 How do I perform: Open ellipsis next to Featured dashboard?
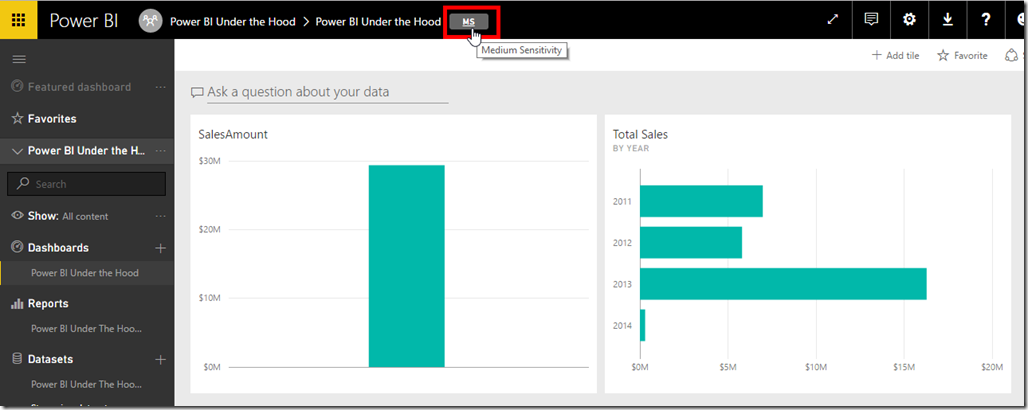coord(161,87)
